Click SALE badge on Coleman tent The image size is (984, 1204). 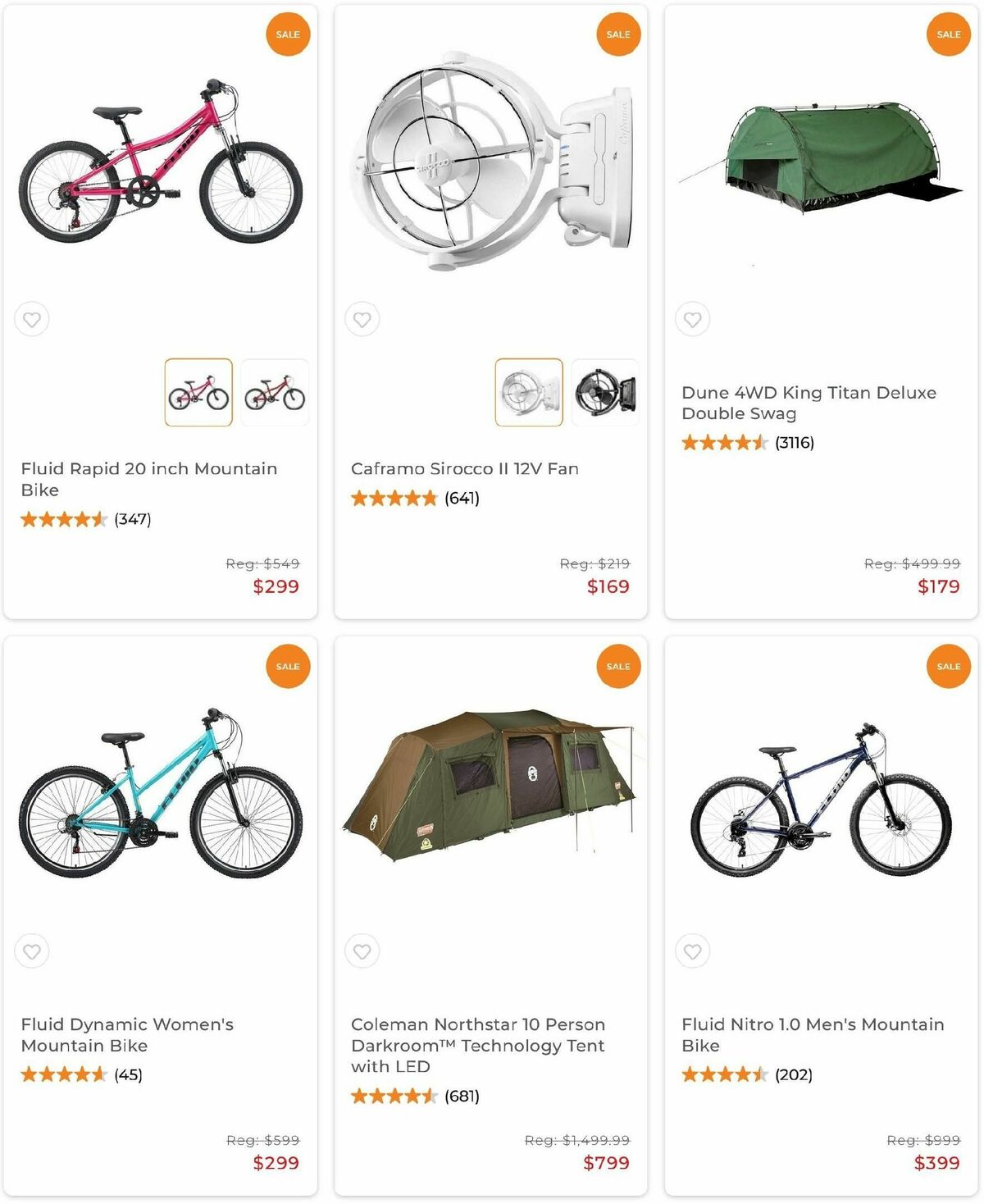pos(618,666)
